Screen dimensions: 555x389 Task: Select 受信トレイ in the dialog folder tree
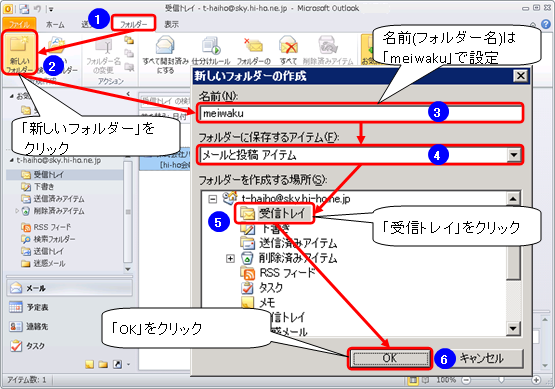(x=274, y=213)
